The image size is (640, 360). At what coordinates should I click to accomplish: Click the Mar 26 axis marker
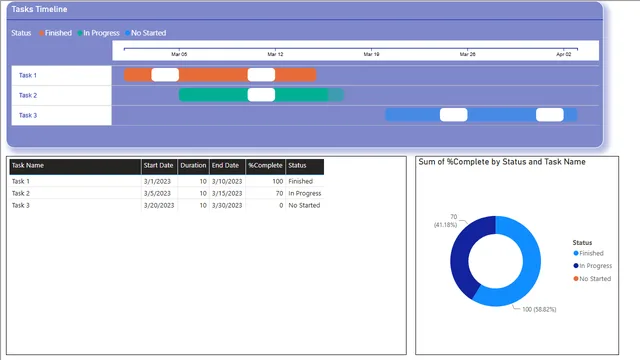(467, 54)
